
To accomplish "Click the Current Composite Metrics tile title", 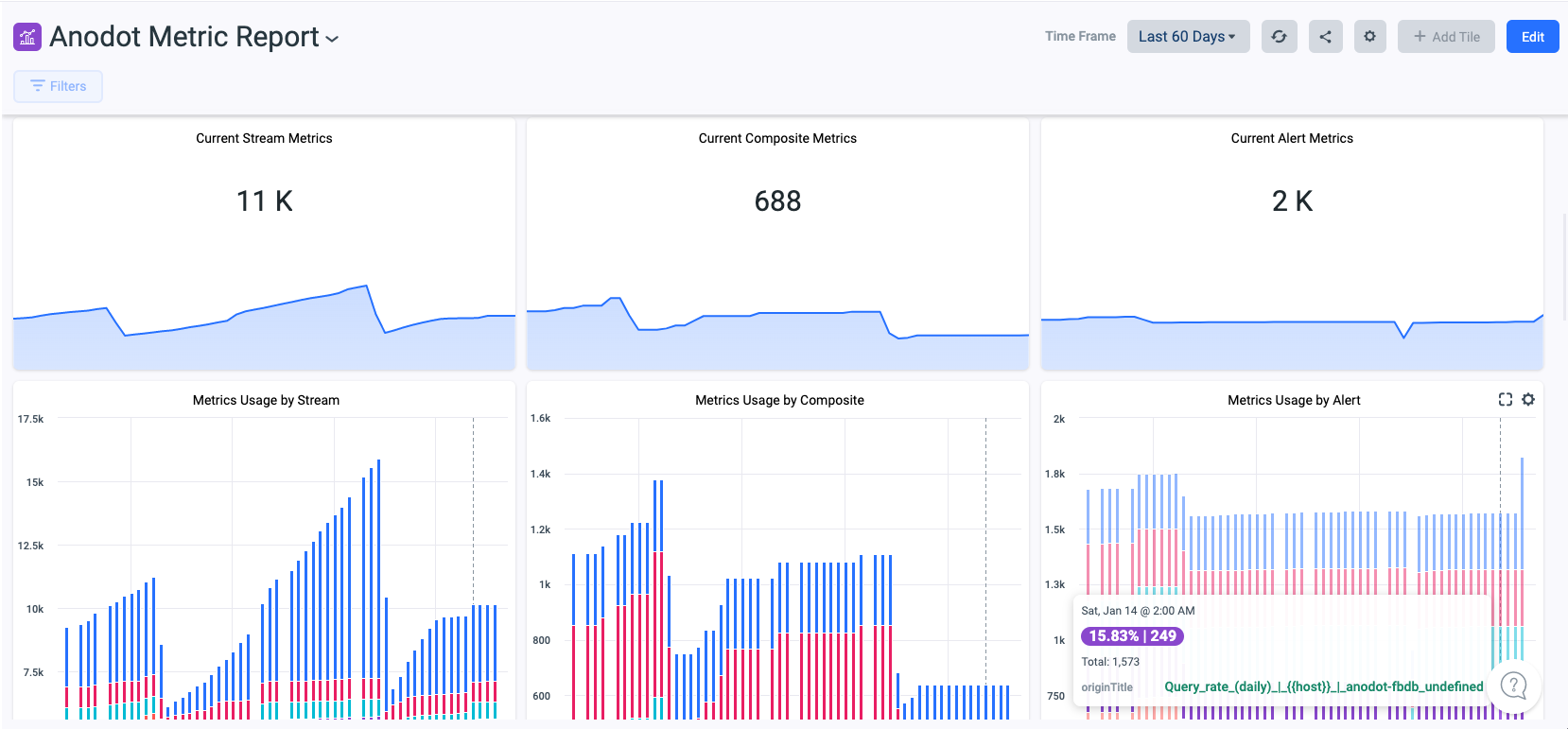I will (x=777, y=138).
